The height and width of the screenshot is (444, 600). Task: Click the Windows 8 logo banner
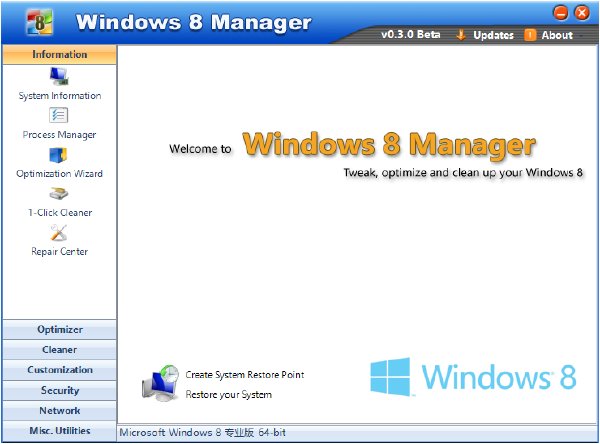click(473, 377)
